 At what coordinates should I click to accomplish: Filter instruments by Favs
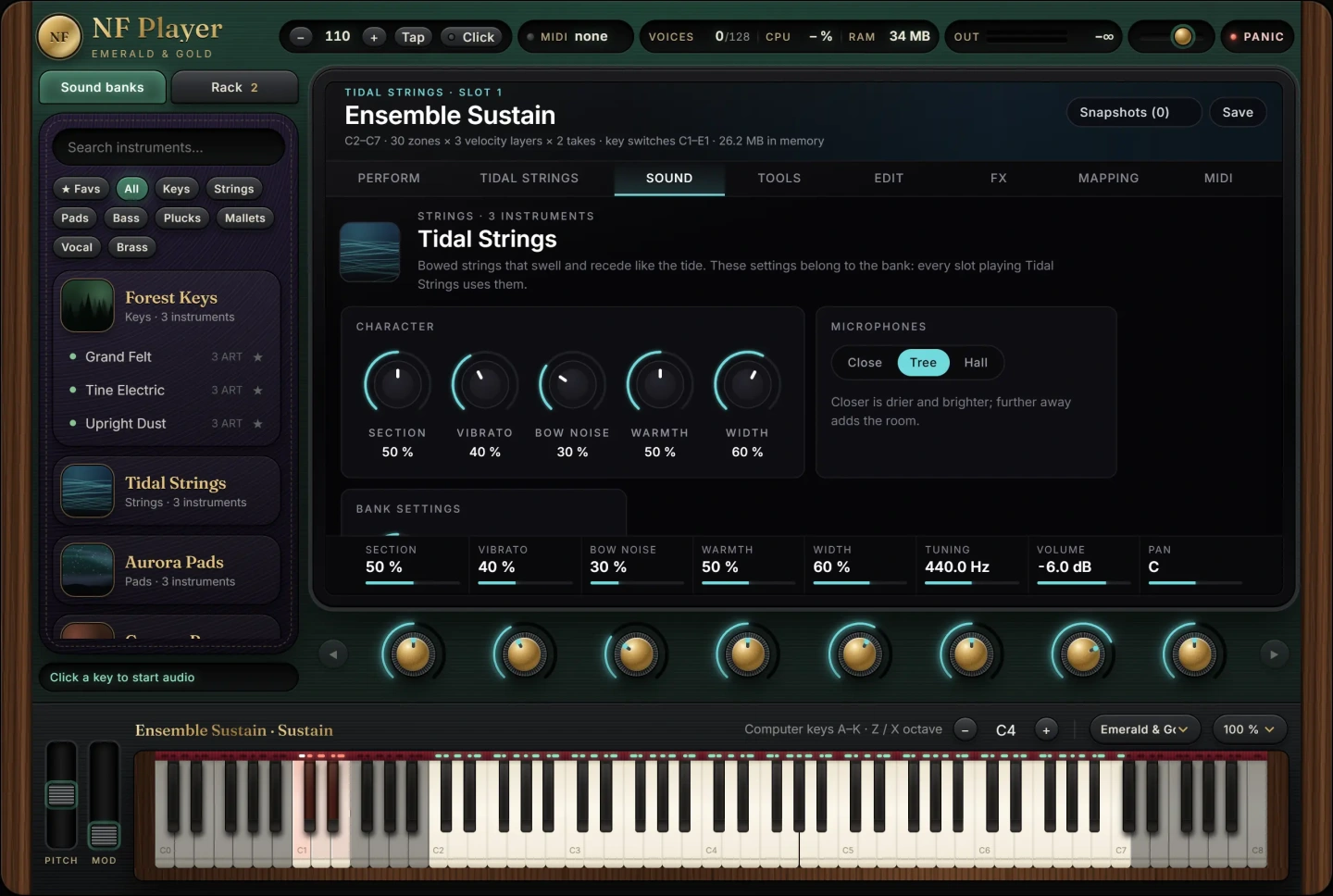pyautogui.click(x=81, y=189)
